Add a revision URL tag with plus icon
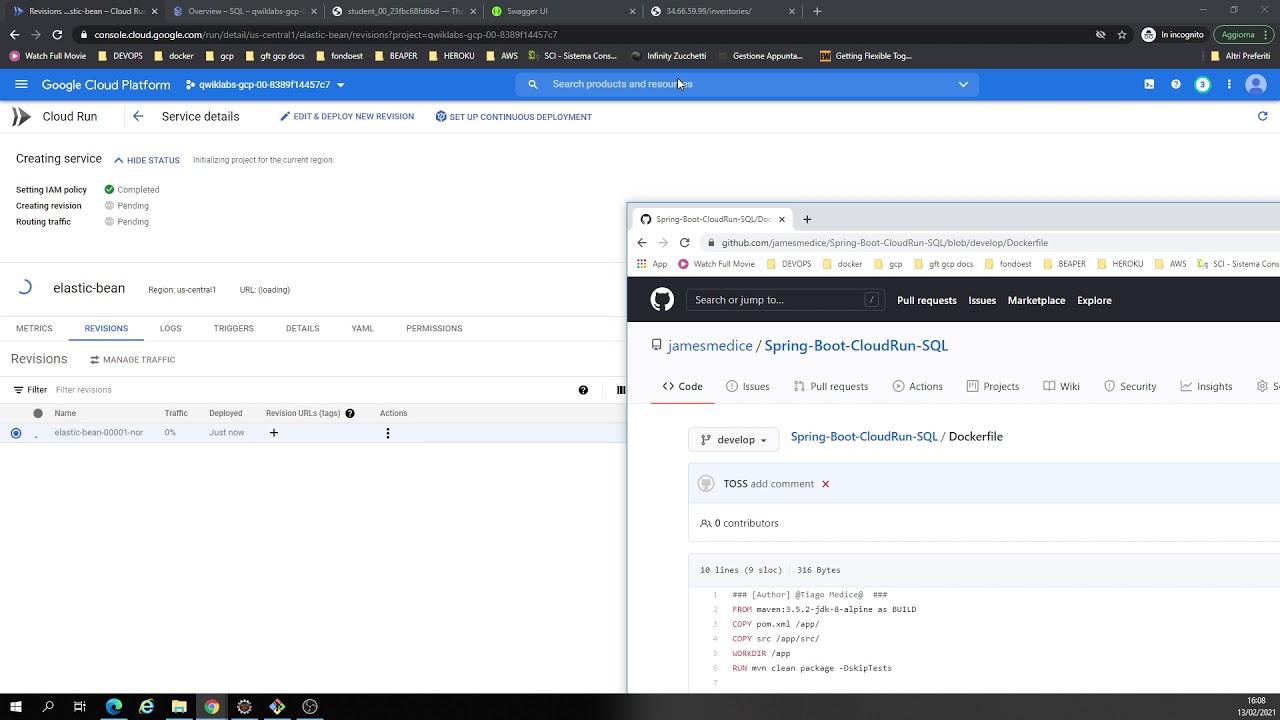1280x720 pixels. tap(273, 433)
